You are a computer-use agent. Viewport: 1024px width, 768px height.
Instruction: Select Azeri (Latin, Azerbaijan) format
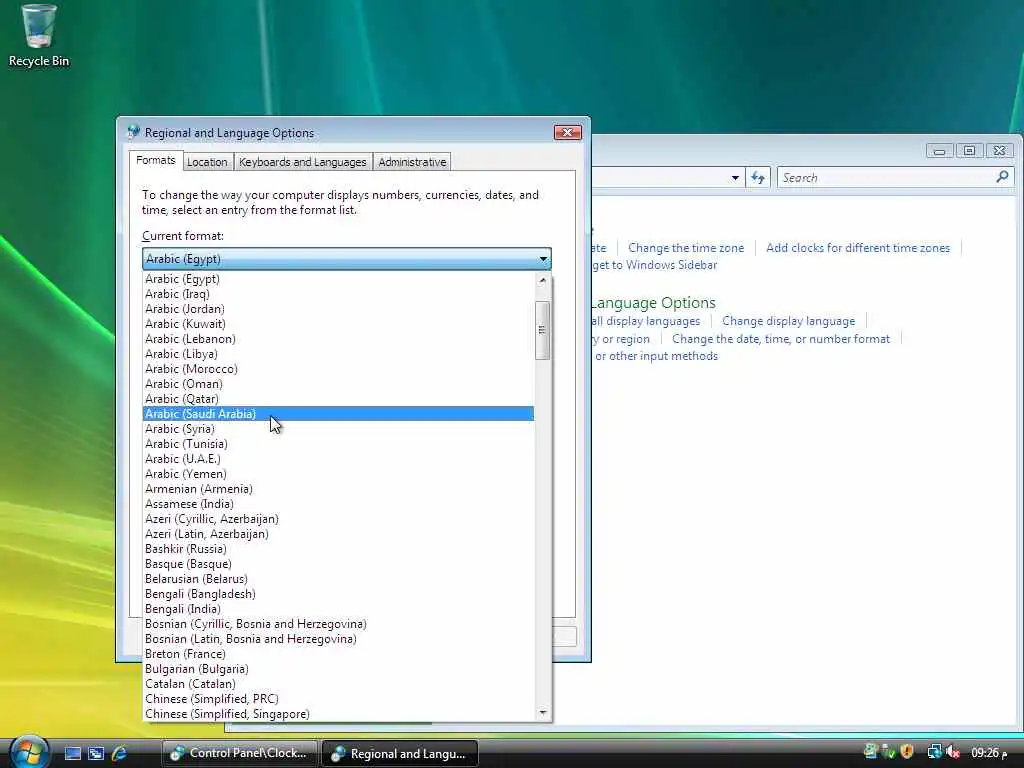pyautogui.click(x=338, y=534)
